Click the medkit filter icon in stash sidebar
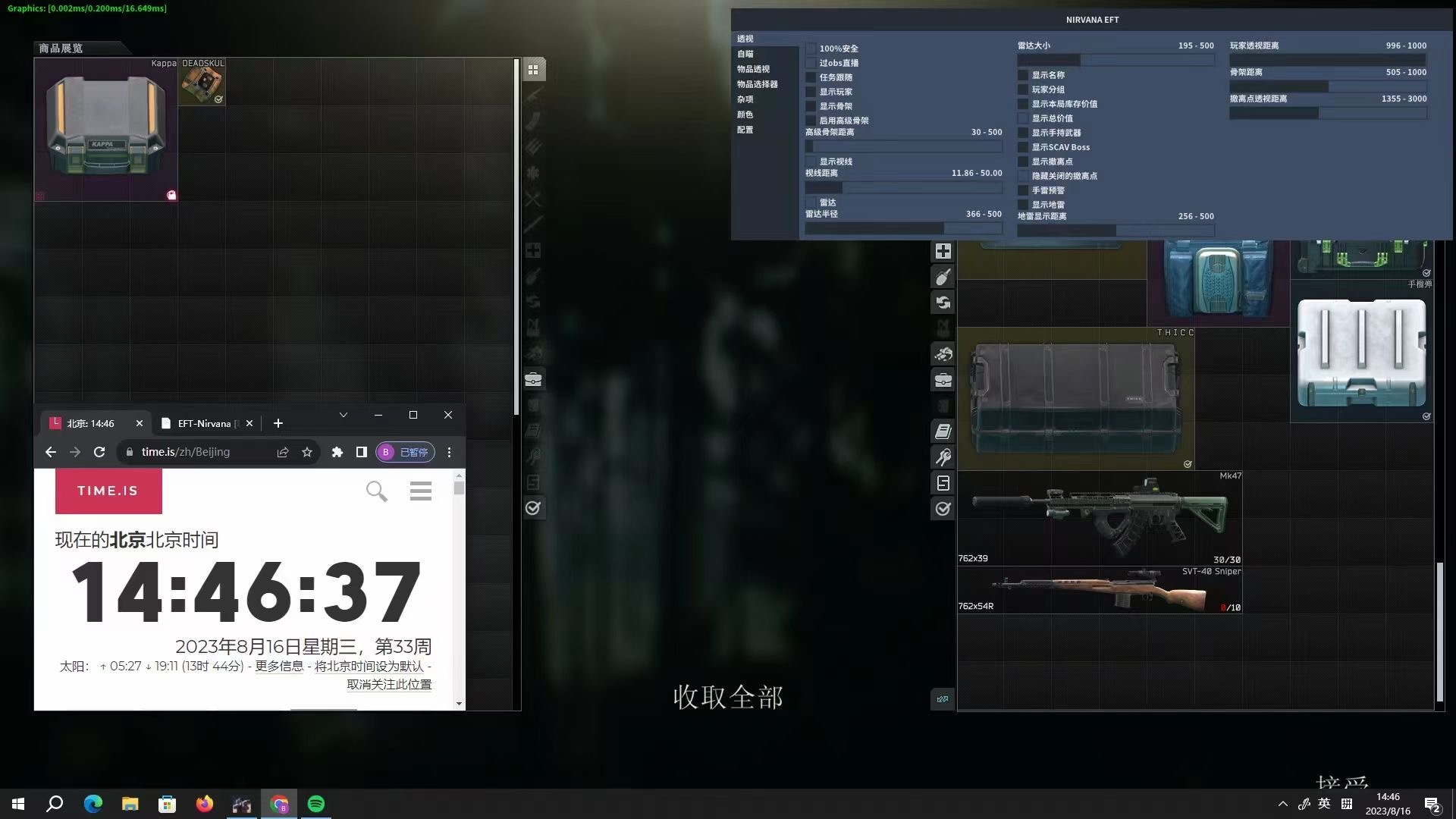The height and width of the screenshot is (819, 1456). point(943,251)
